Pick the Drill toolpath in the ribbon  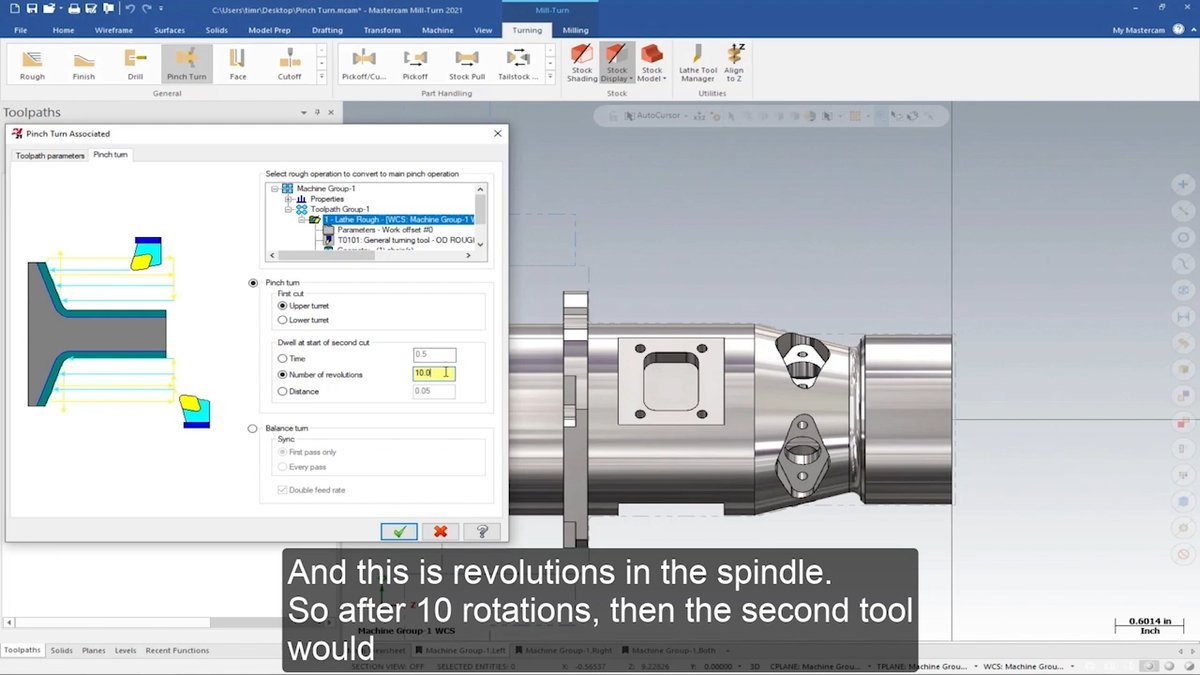click(135, 63)
